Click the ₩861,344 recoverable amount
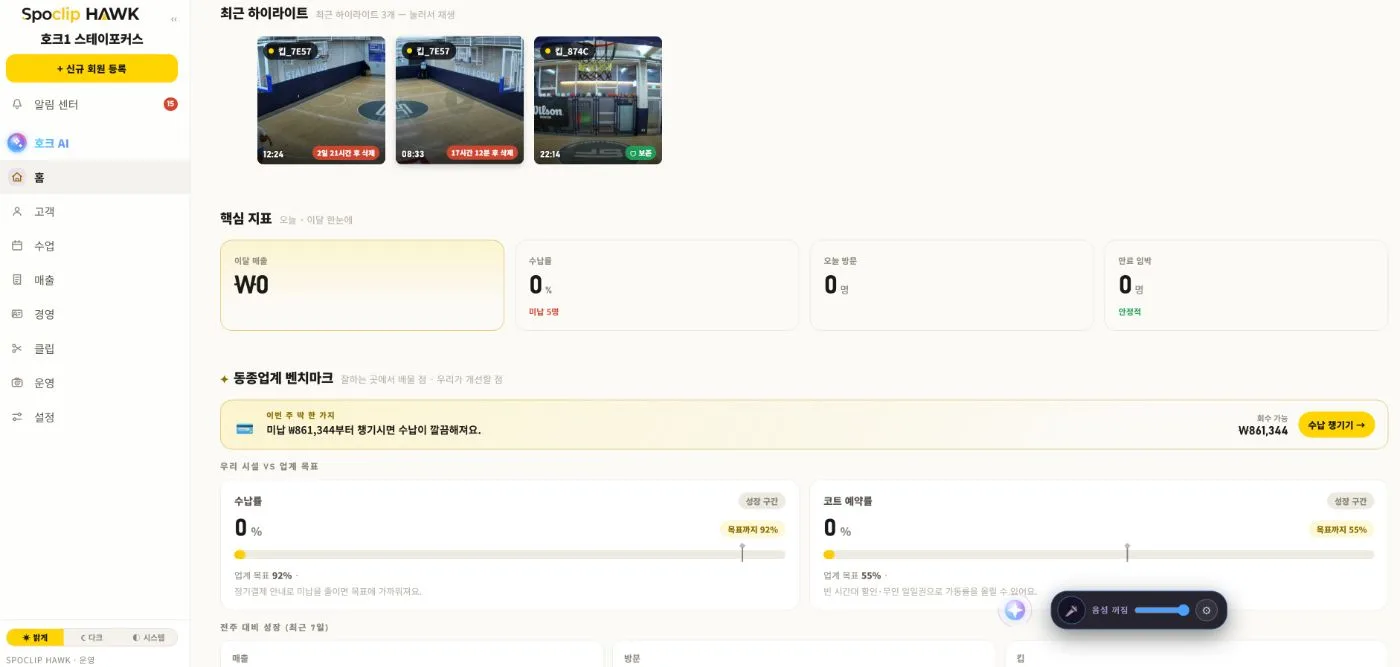Screen dimensions: 1400x667 click(1263, 431)
